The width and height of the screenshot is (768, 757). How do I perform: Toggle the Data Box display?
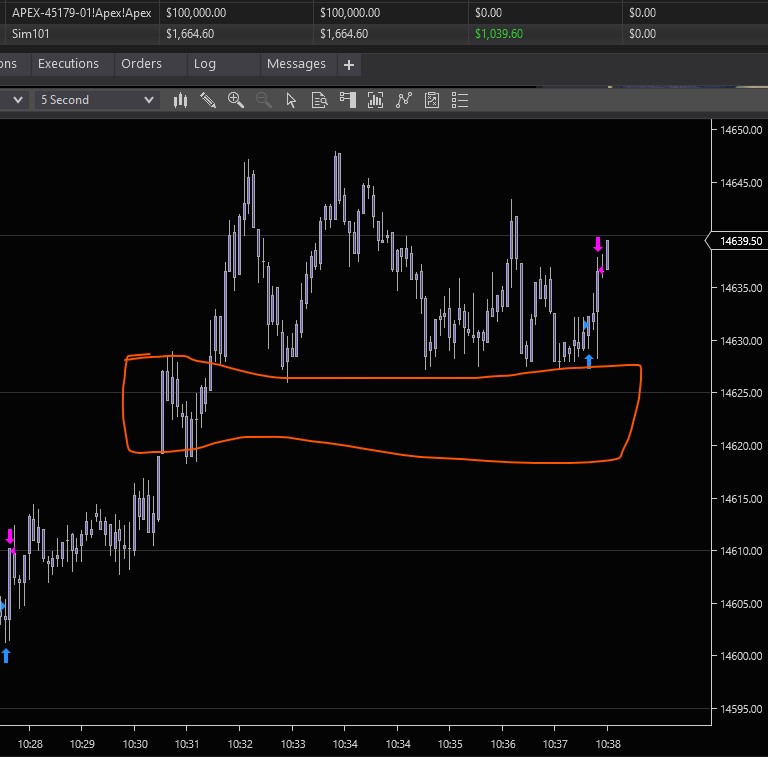pos(320,100)
